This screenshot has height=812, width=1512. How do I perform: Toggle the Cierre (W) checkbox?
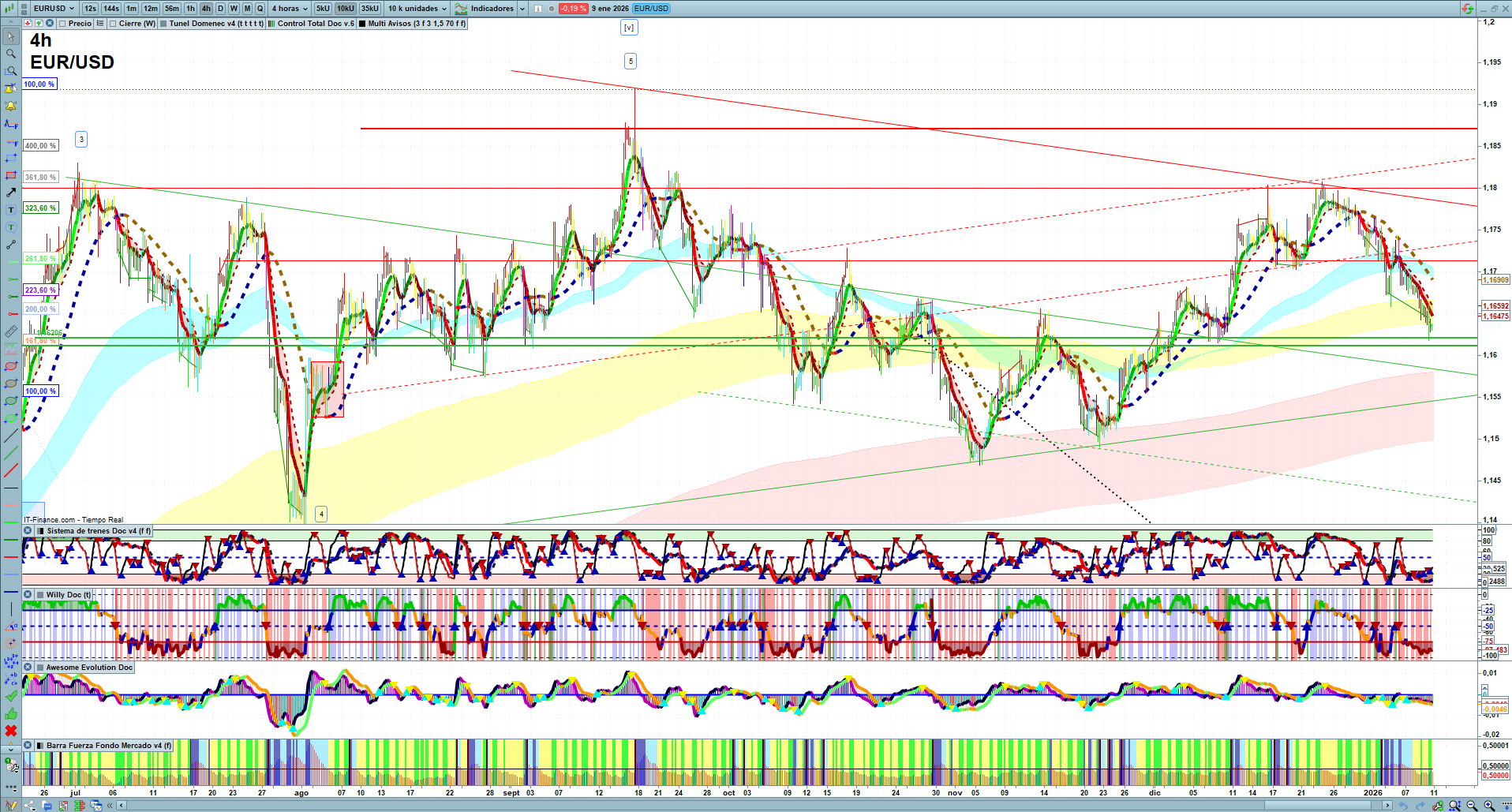click(113, 24)
